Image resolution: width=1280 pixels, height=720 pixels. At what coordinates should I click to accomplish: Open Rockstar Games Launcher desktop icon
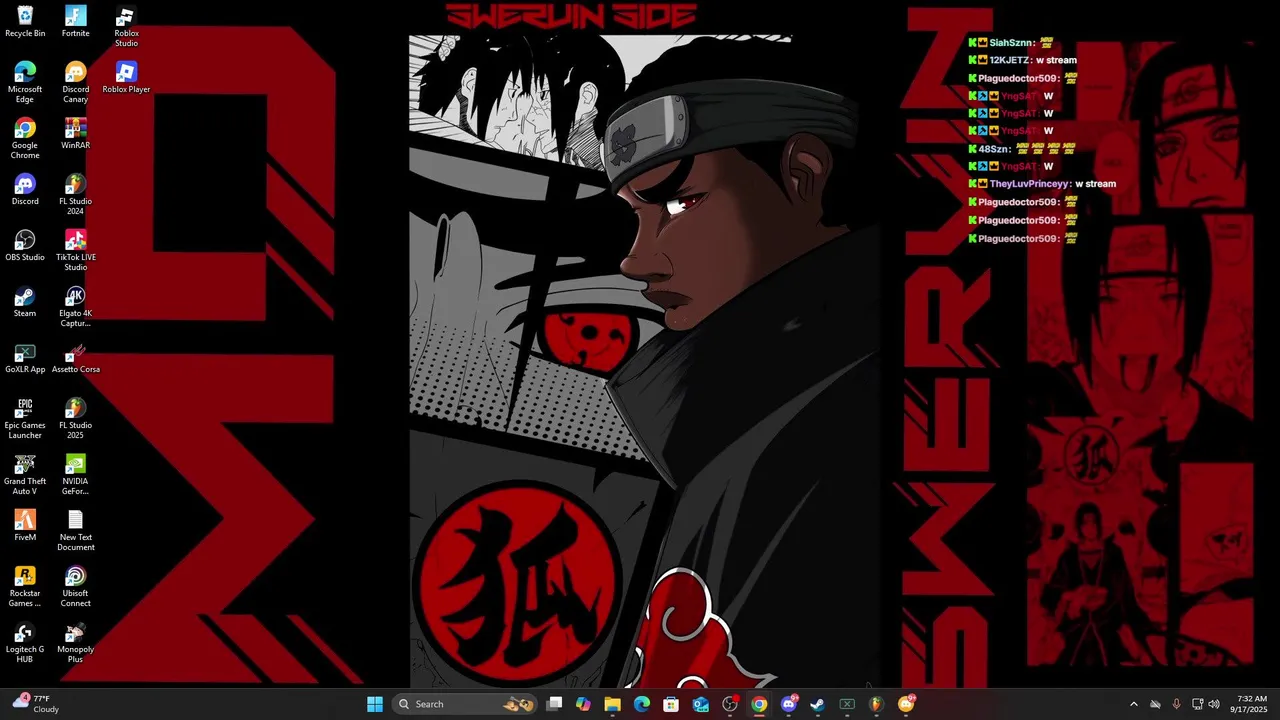(25, 587)
